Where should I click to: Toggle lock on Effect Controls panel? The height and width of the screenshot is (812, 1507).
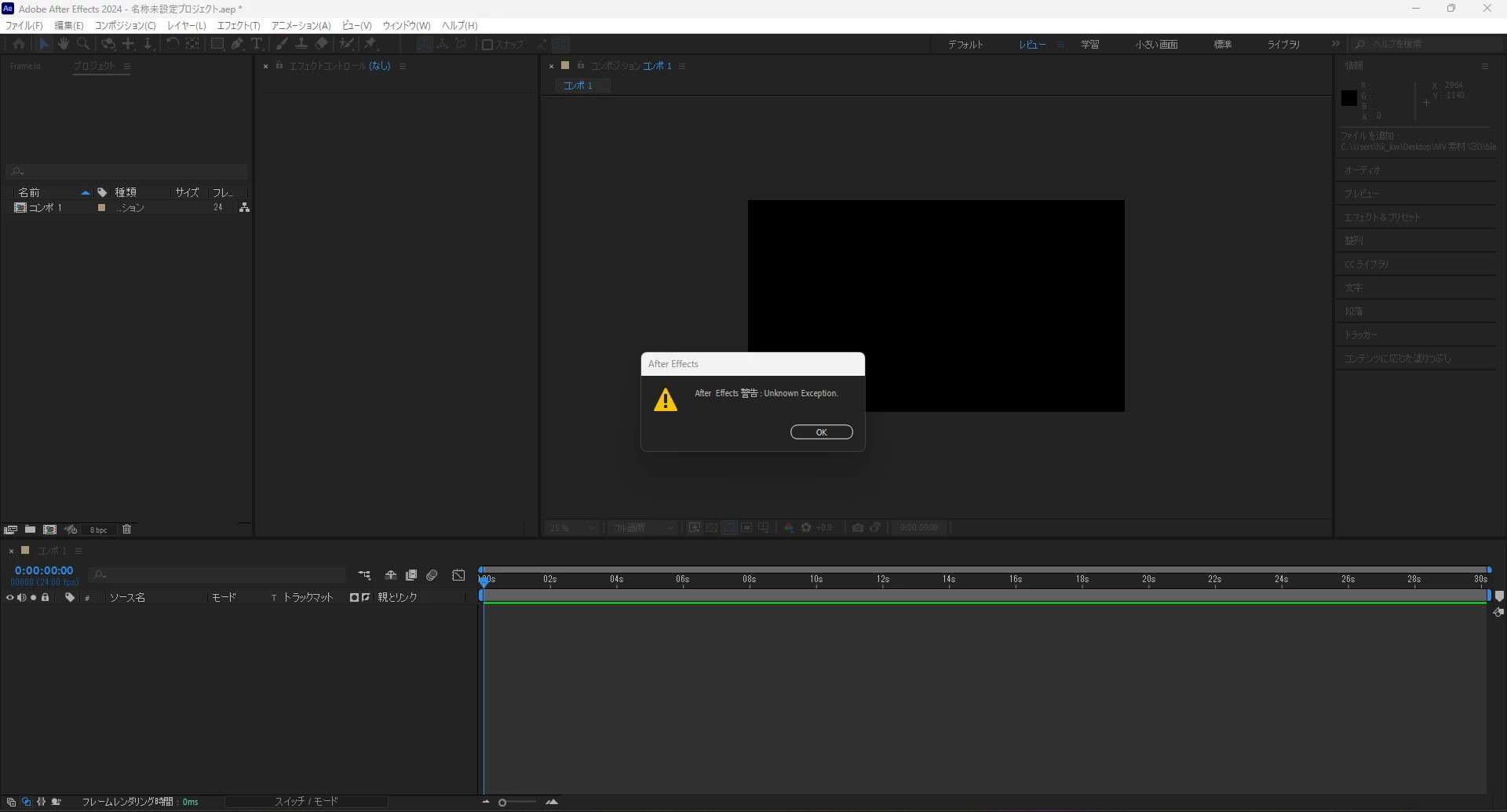pyautogui.click(x=279, y=66)
